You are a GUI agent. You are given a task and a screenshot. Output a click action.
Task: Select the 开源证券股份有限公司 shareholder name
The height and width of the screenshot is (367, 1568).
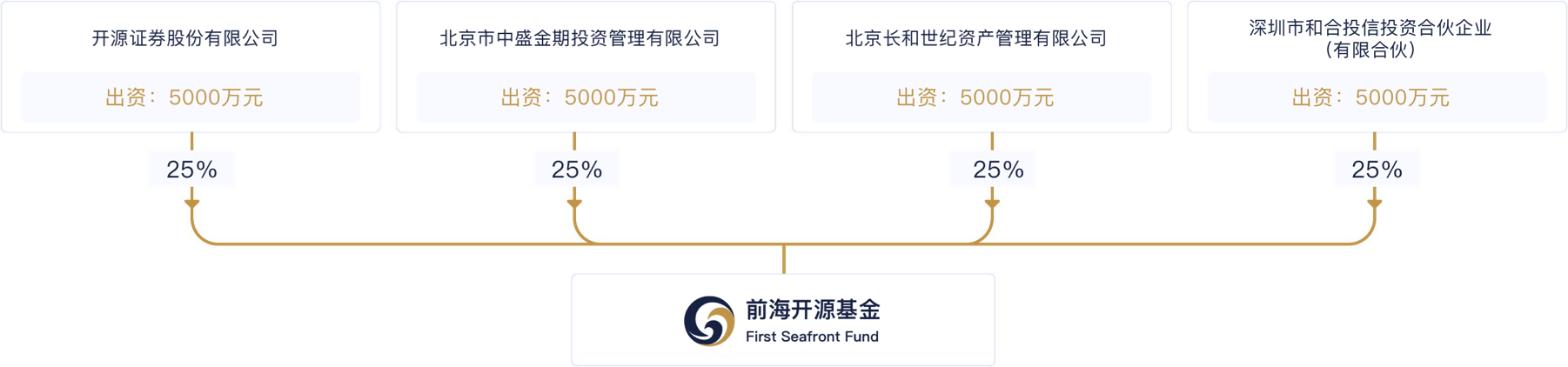click(185, 38)
